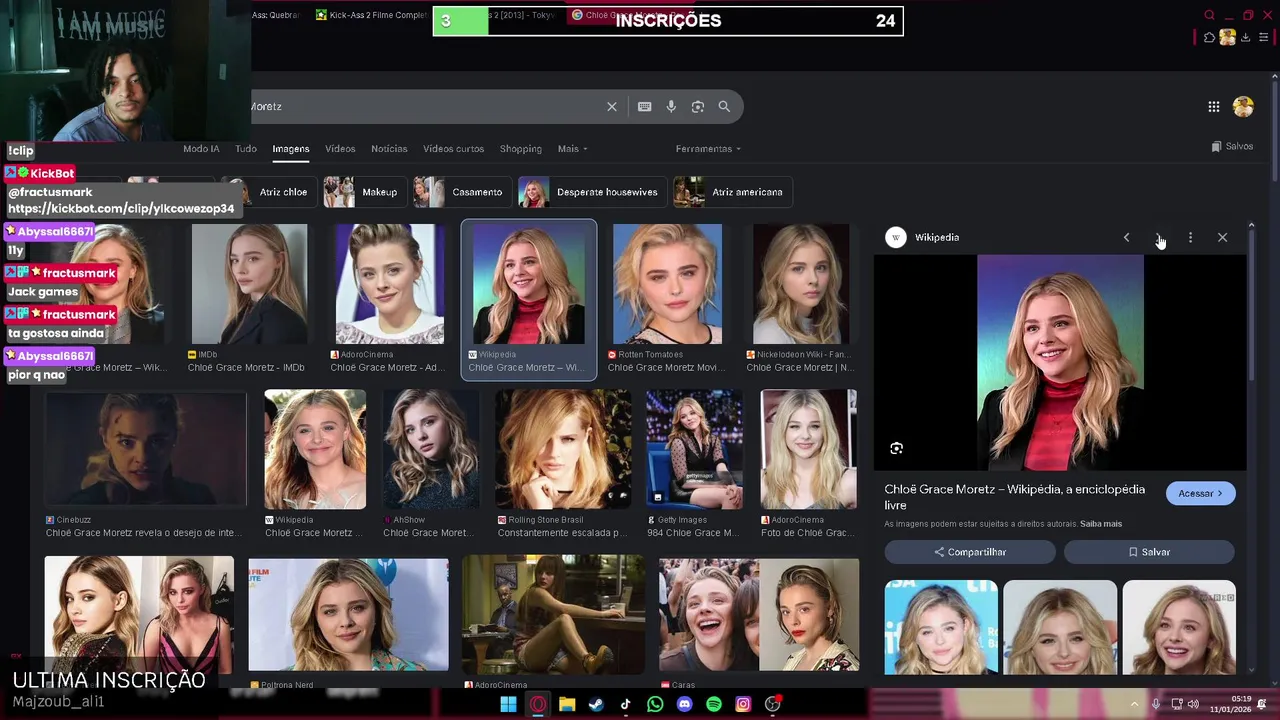Open WhatsApp from the taskbar
Screen dimensions: 1280x720
[655, 704]
